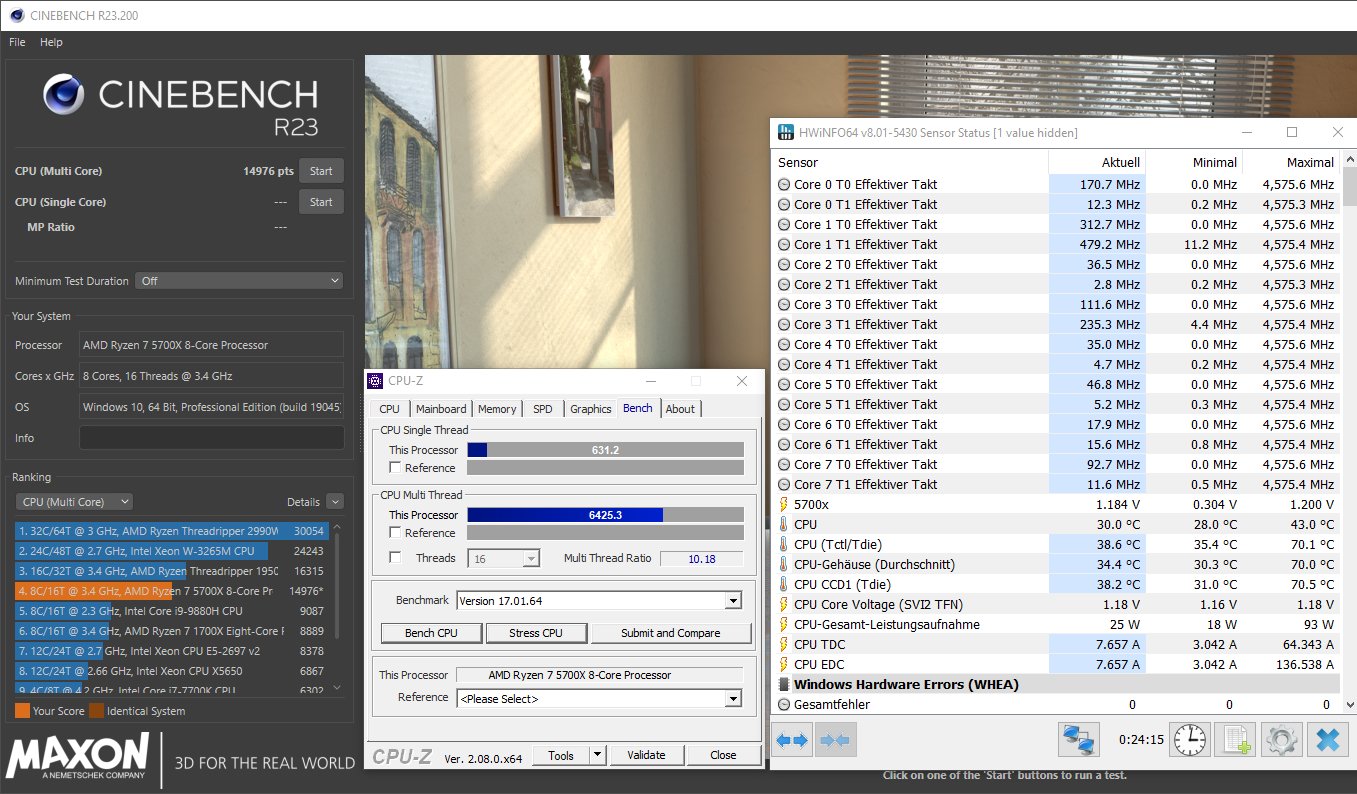This screenshot has height=794, width=1357.
Task: Click the Tools button in CPU-Z
Action: pyautogui.click(x=561, y=755)
